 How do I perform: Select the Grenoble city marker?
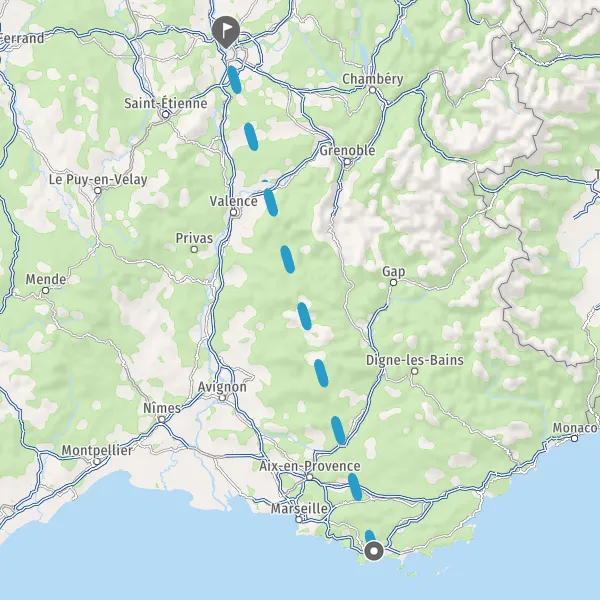tap(347, 162)
